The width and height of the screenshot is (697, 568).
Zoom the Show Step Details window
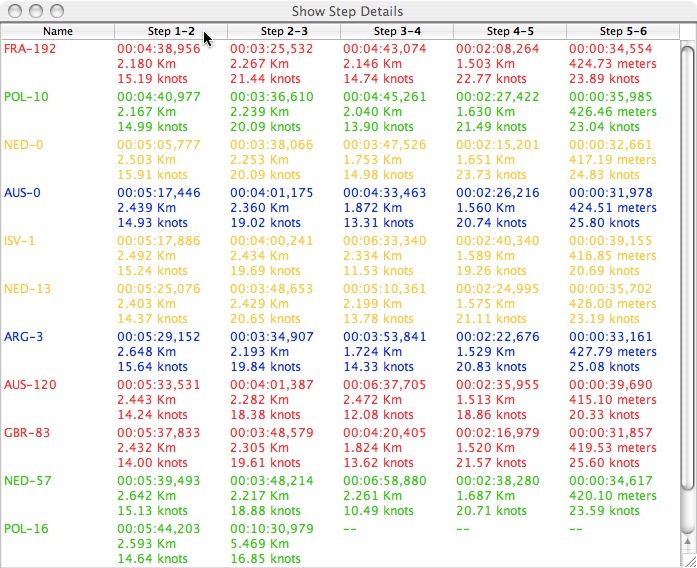[x=57, y=11]
